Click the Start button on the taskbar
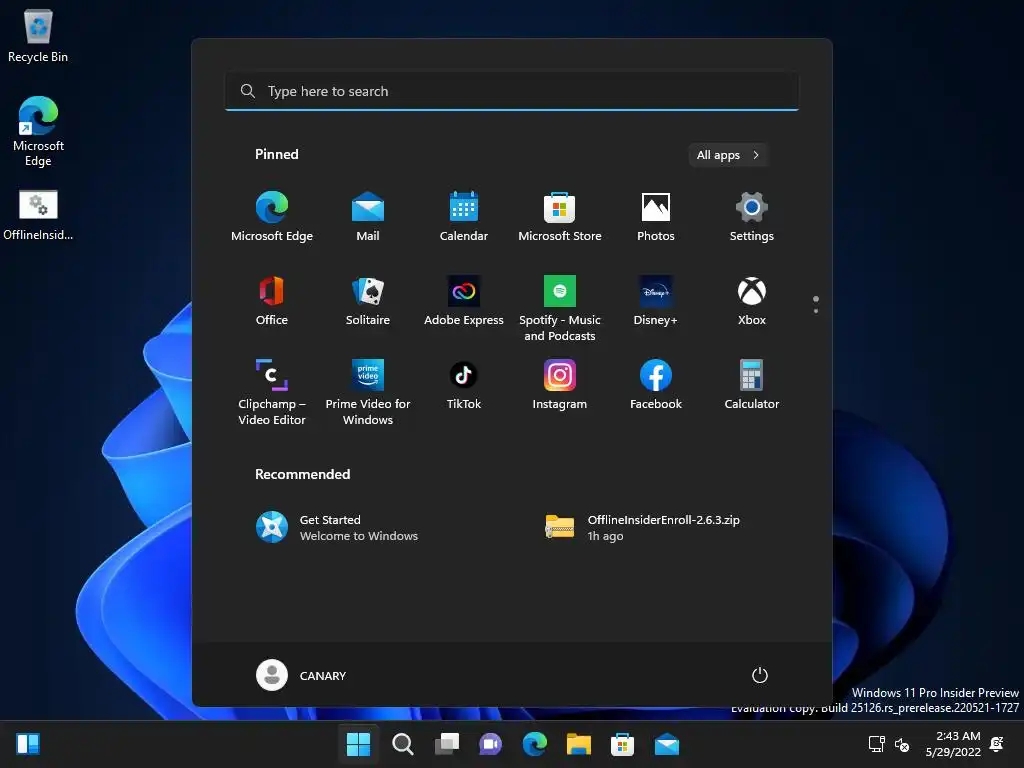 [x=358, y=744]
